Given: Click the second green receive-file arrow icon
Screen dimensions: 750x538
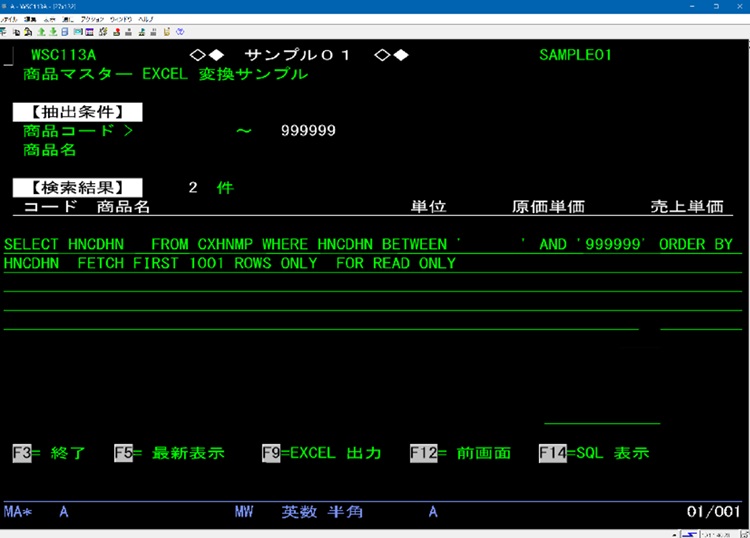Looking at the screenshot, I should pos(53,32).
